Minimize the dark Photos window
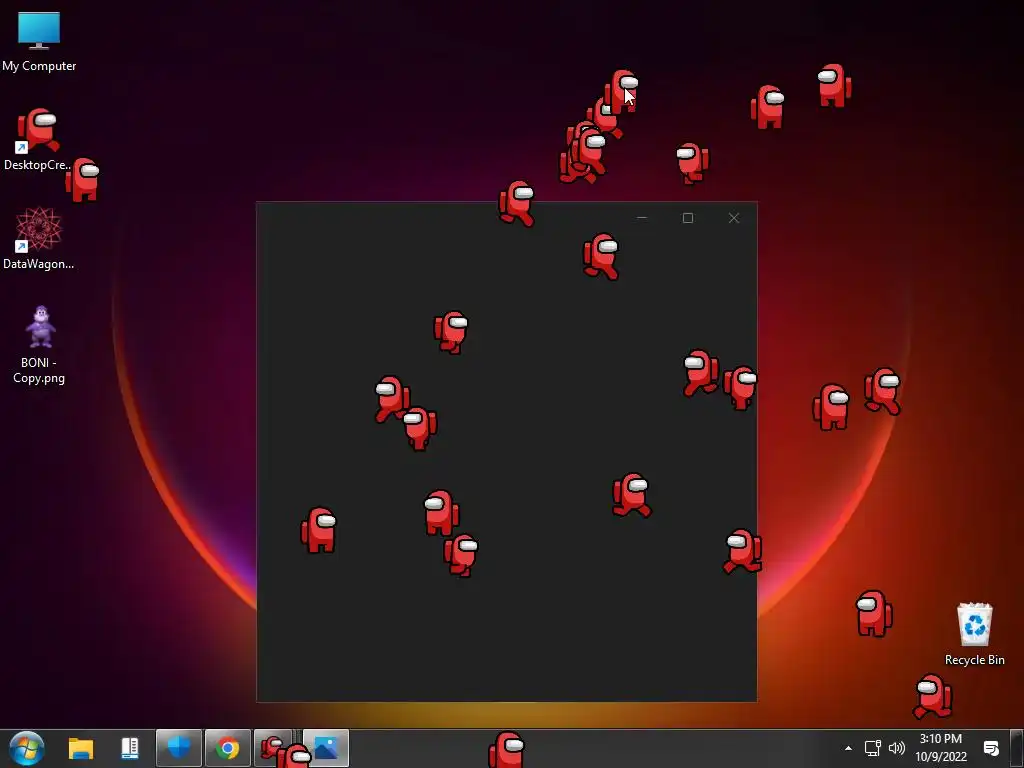The image size is (1024, 768). 642,218
